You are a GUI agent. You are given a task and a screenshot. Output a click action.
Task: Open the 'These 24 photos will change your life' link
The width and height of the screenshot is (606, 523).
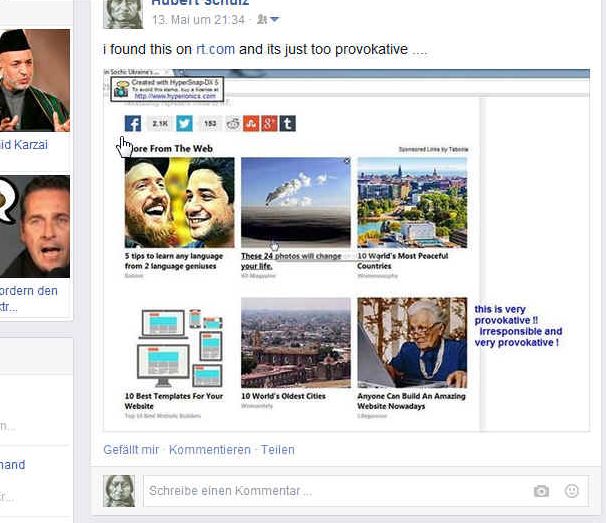[x=291, y=261]
